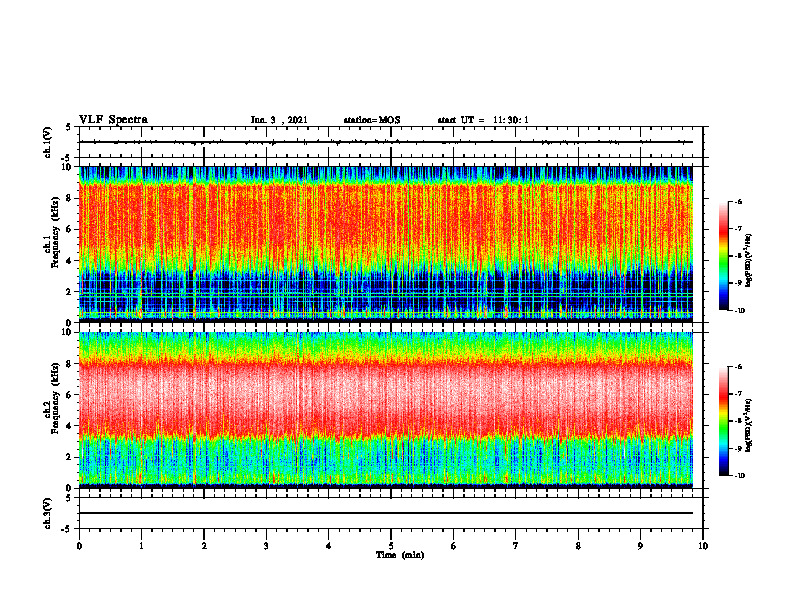Screen dimensions: 792x612
Task: Select the ch.2 spectrogram panel
Action: point(386,410)
